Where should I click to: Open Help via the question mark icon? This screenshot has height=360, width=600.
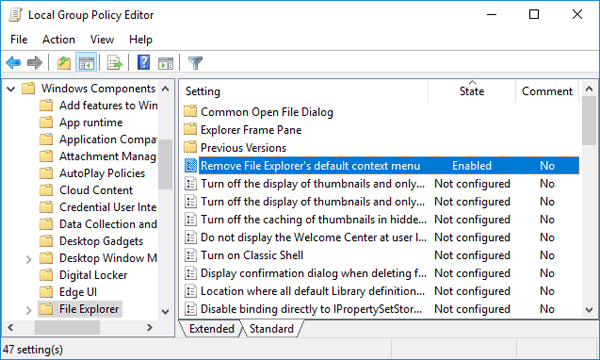click(x=143, y=62)
